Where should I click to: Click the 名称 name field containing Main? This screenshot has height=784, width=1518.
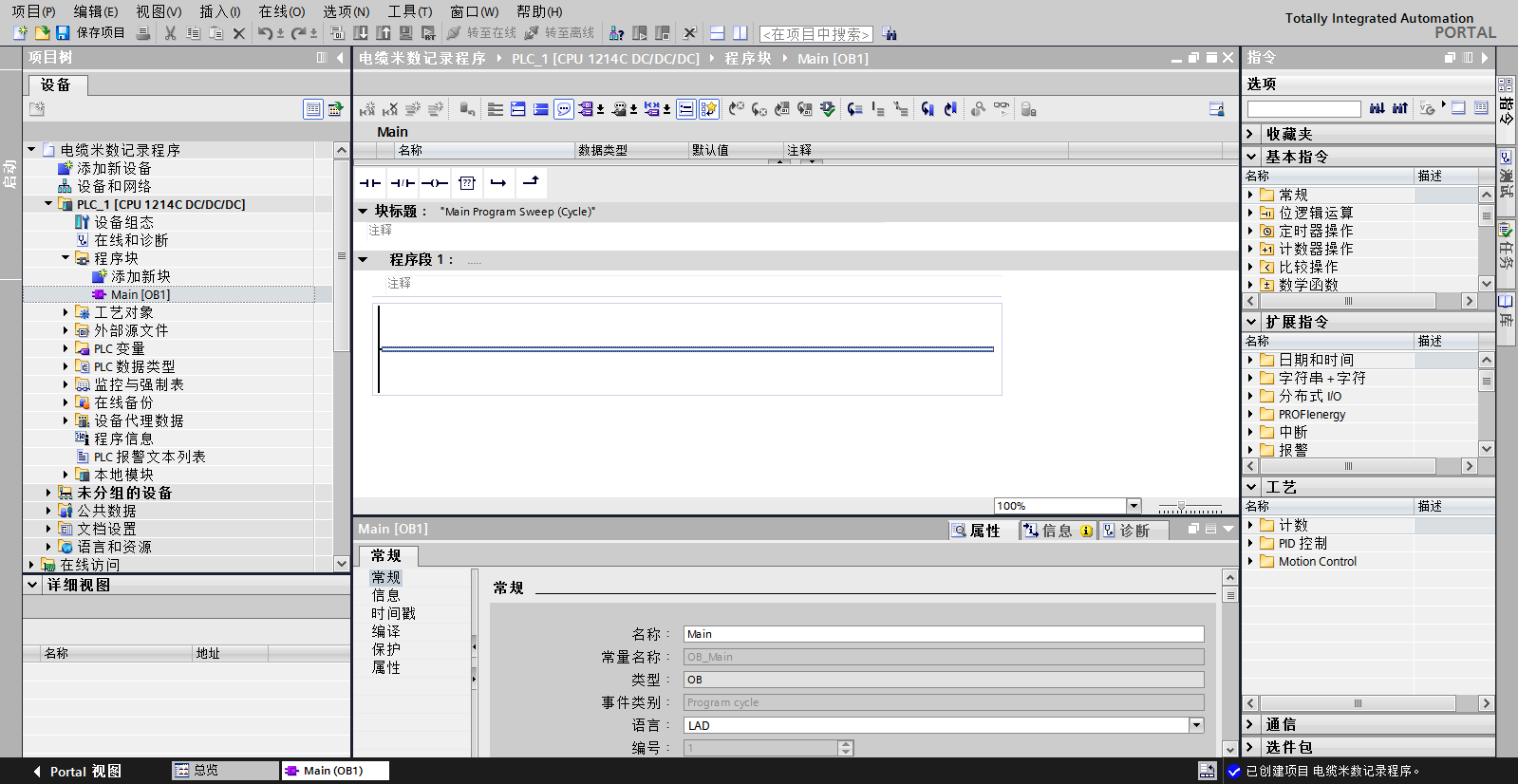pyautogui.click(x=944, y=634)
